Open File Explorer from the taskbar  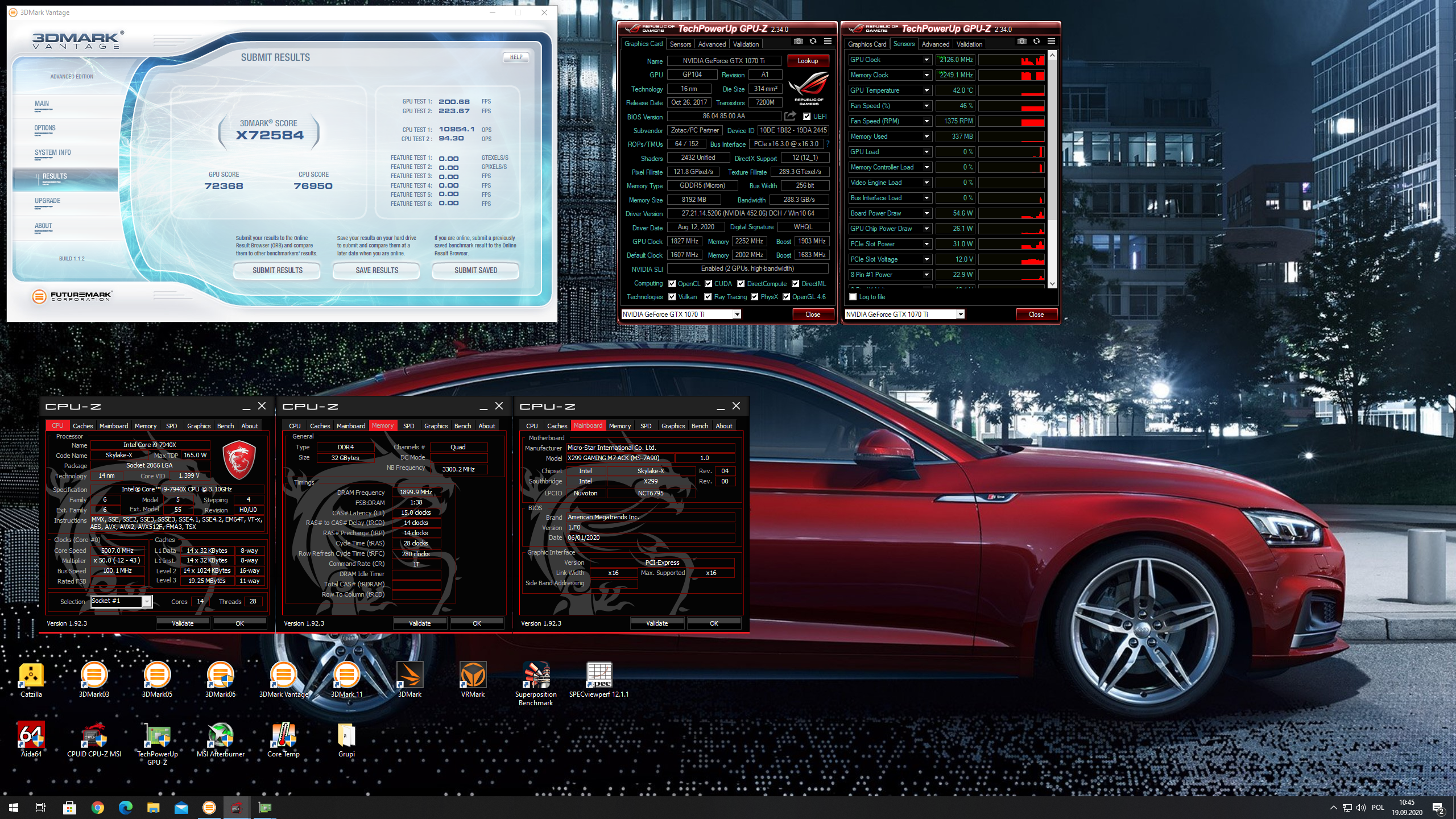(154, 808)
